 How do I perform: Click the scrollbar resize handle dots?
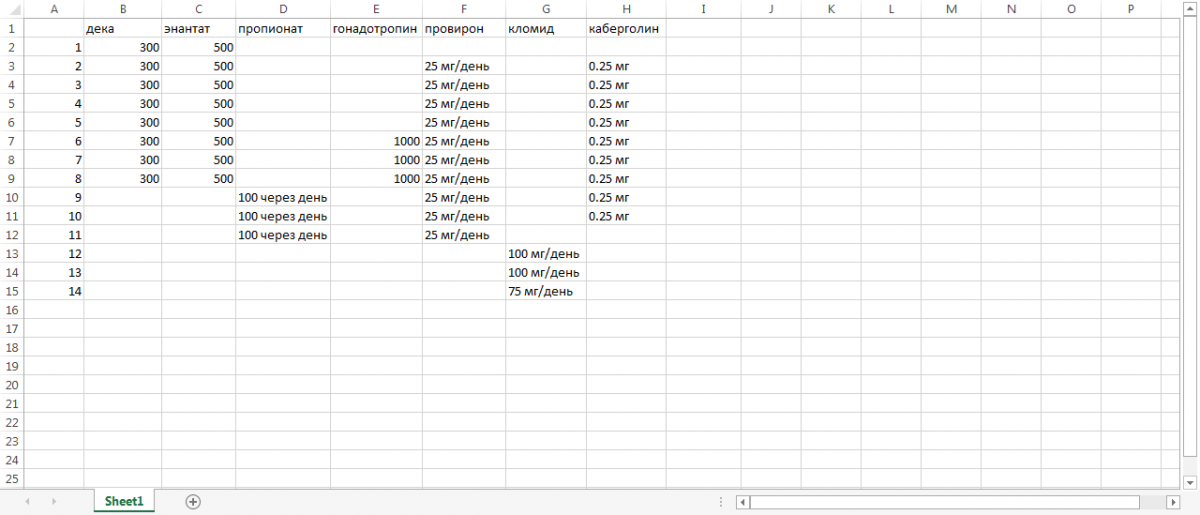pyautogui.click(x=722, y=502)
